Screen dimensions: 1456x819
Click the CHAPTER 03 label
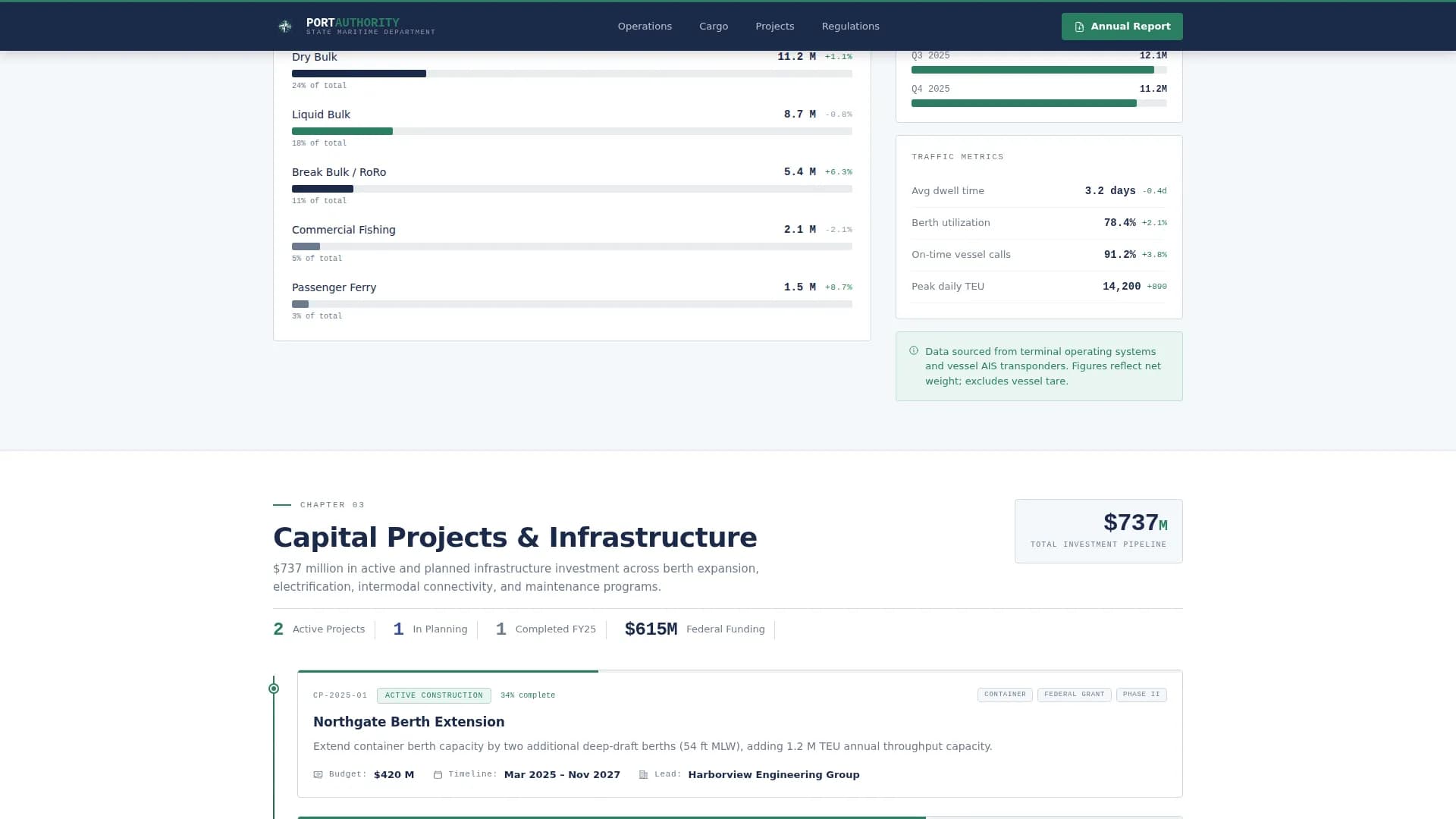click(x=332, y=505)
